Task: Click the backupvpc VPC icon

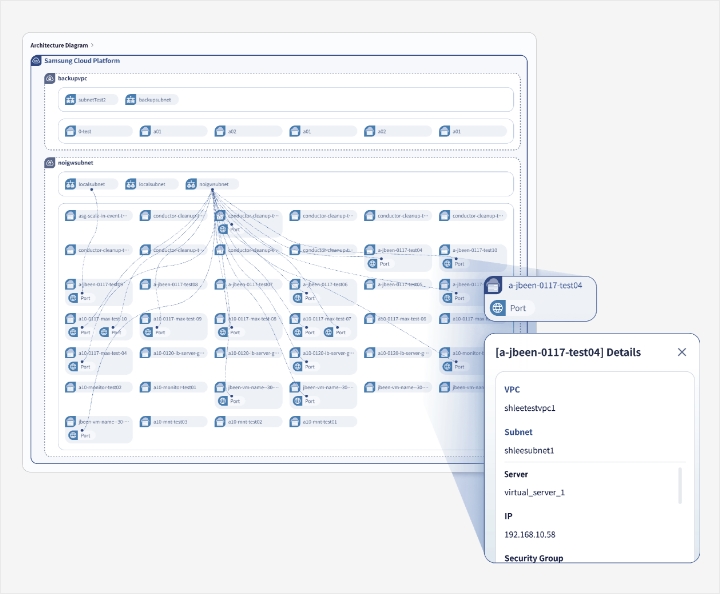Action: (50, 78)
